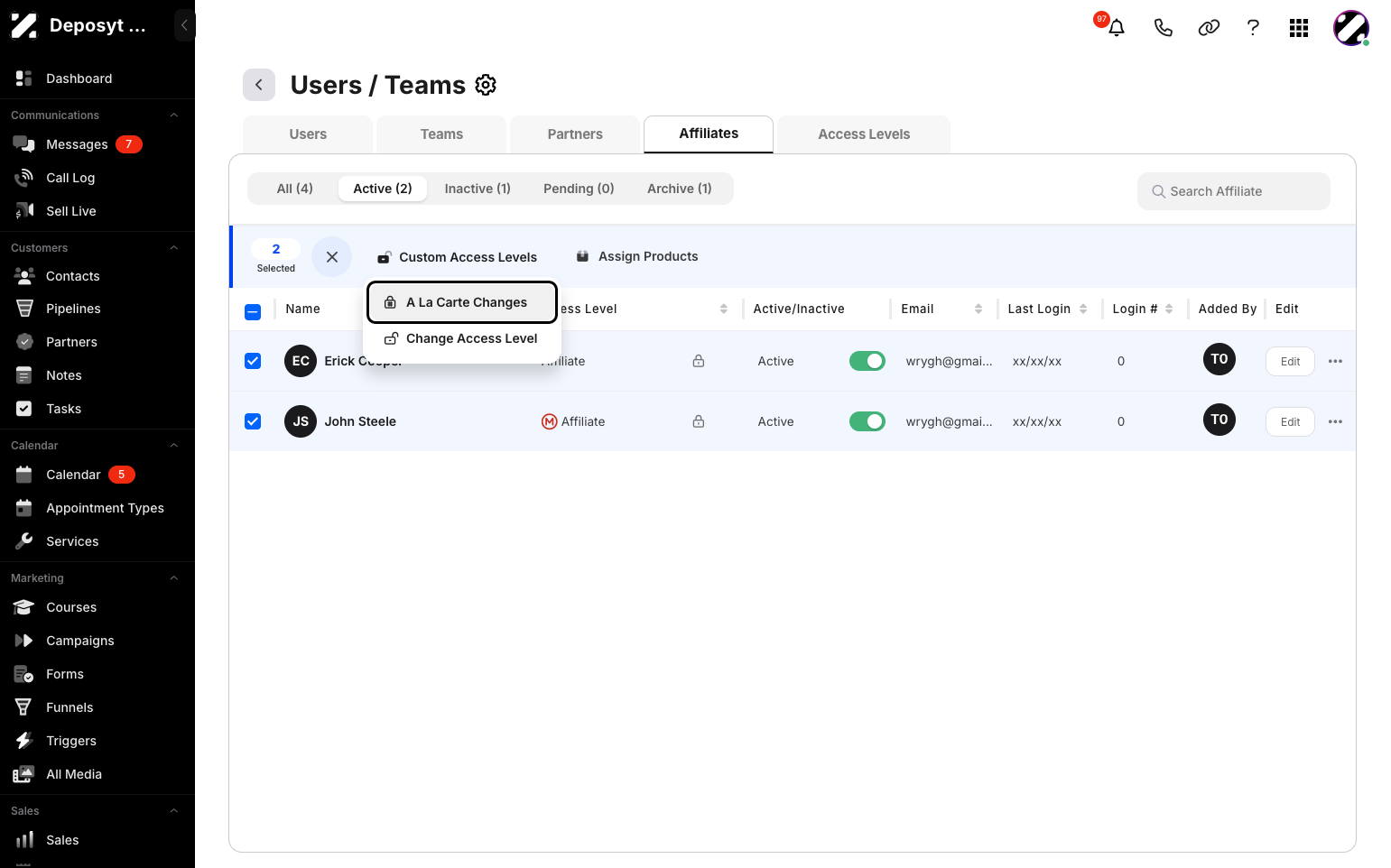Sort by the Email column

[x=978, y=309]
